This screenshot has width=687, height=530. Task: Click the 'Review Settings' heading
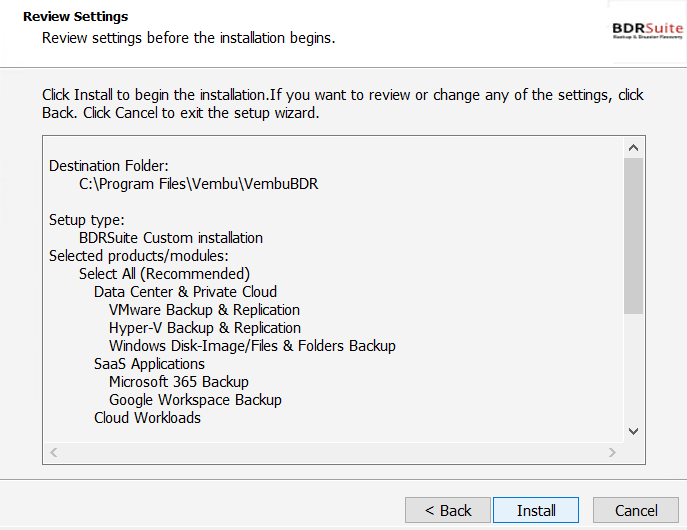tap(75, 17)
